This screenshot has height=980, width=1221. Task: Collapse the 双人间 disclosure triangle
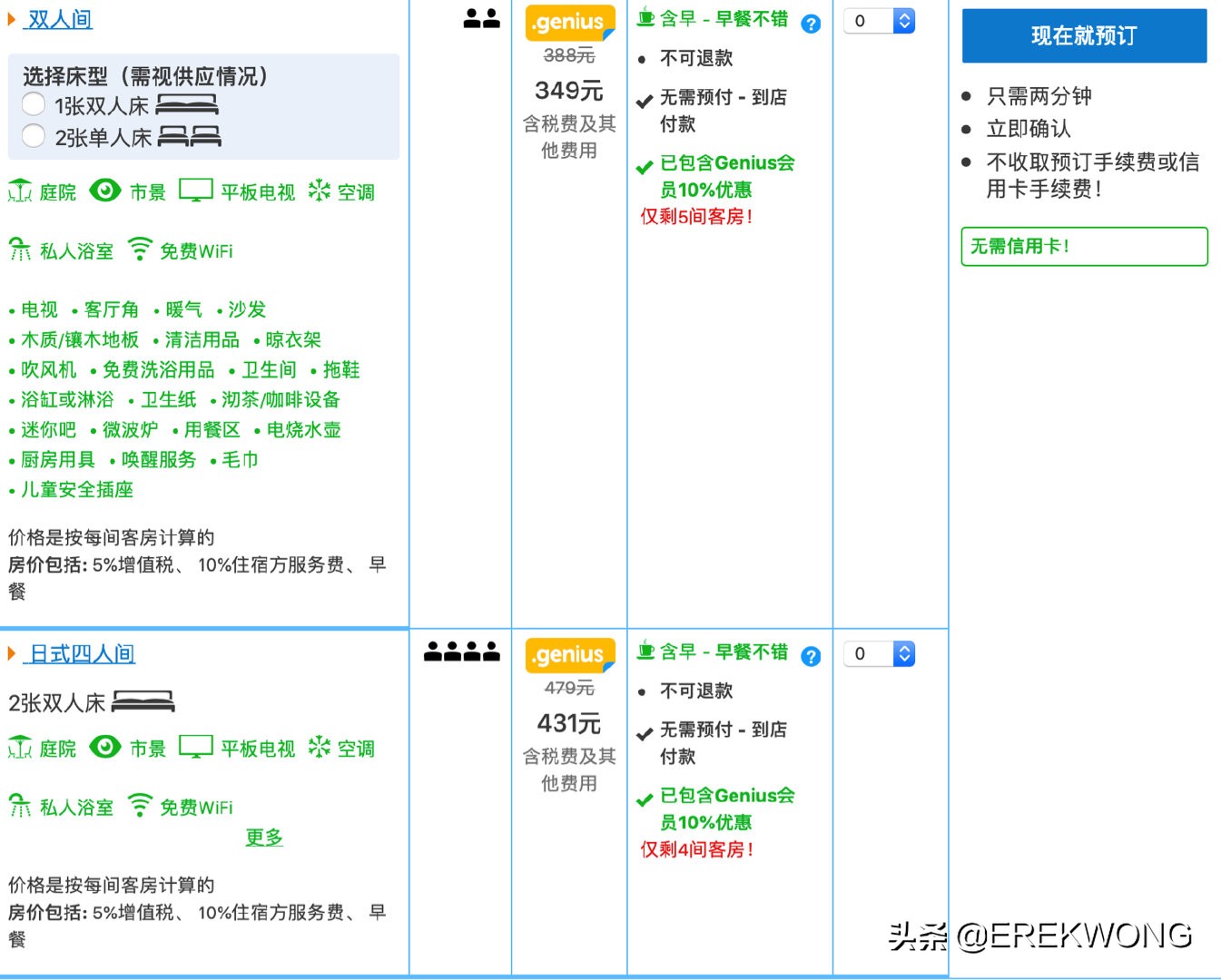[x=12, y=18]
